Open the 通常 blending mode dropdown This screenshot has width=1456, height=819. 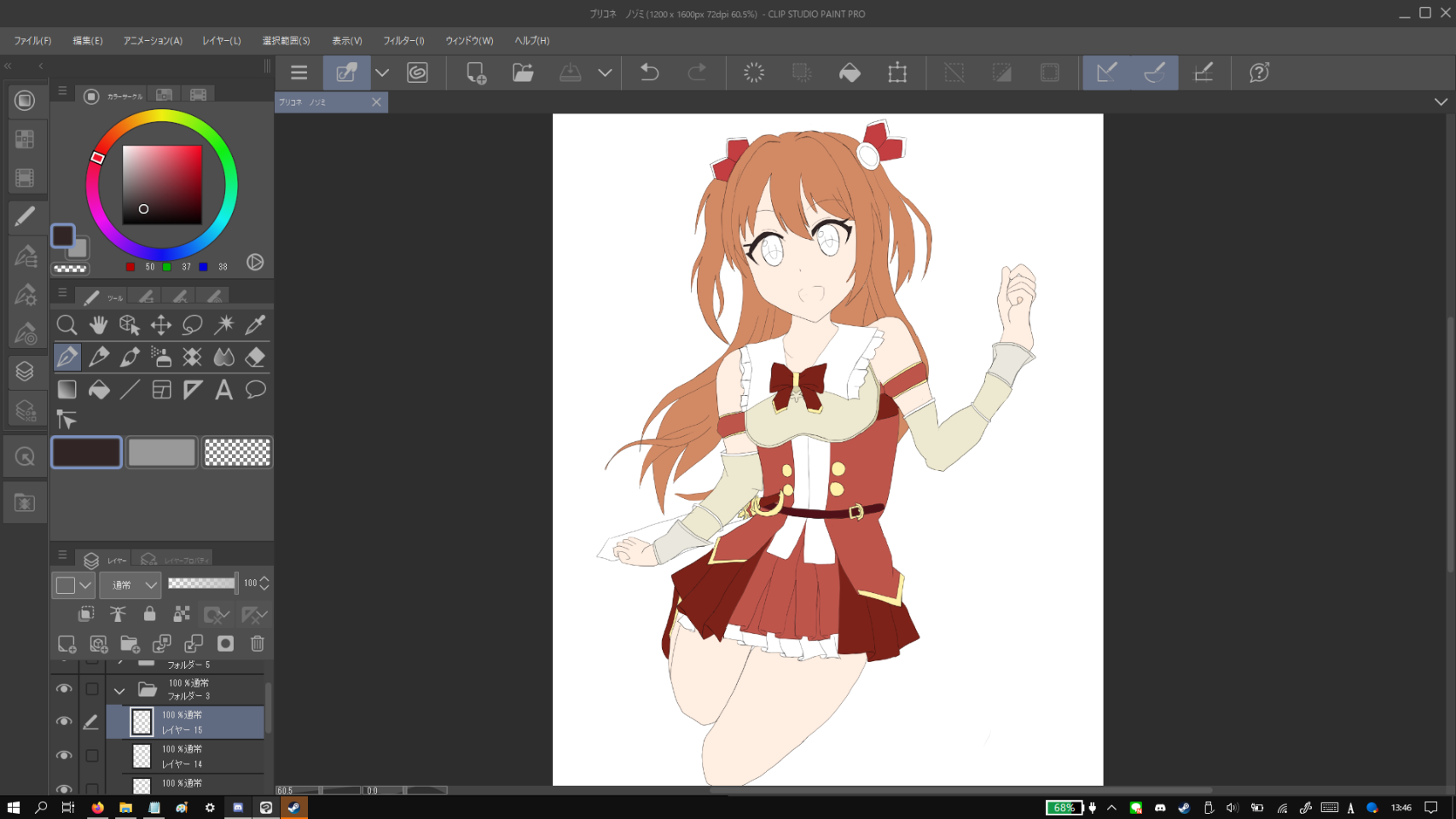(x=131, y=584)
